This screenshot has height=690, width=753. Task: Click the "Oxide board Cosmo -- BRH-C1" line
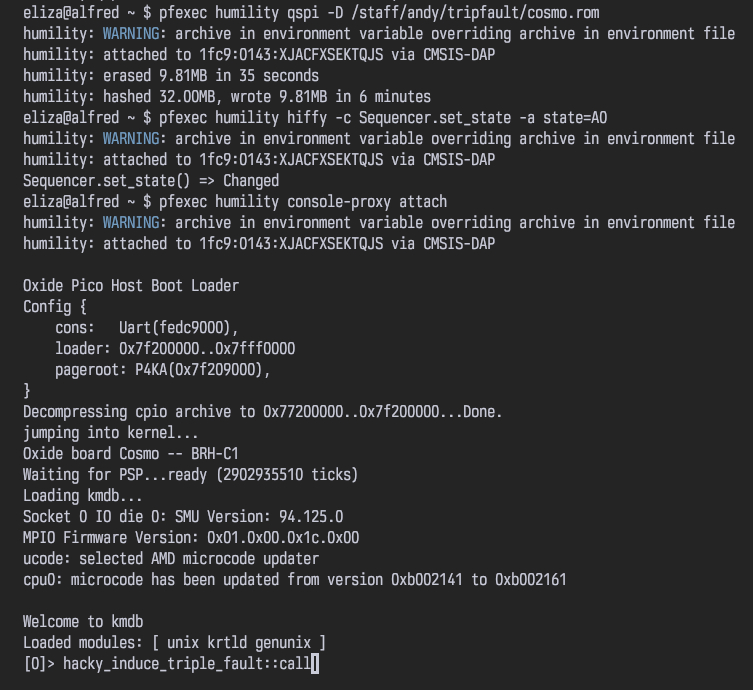coord(131,453)
